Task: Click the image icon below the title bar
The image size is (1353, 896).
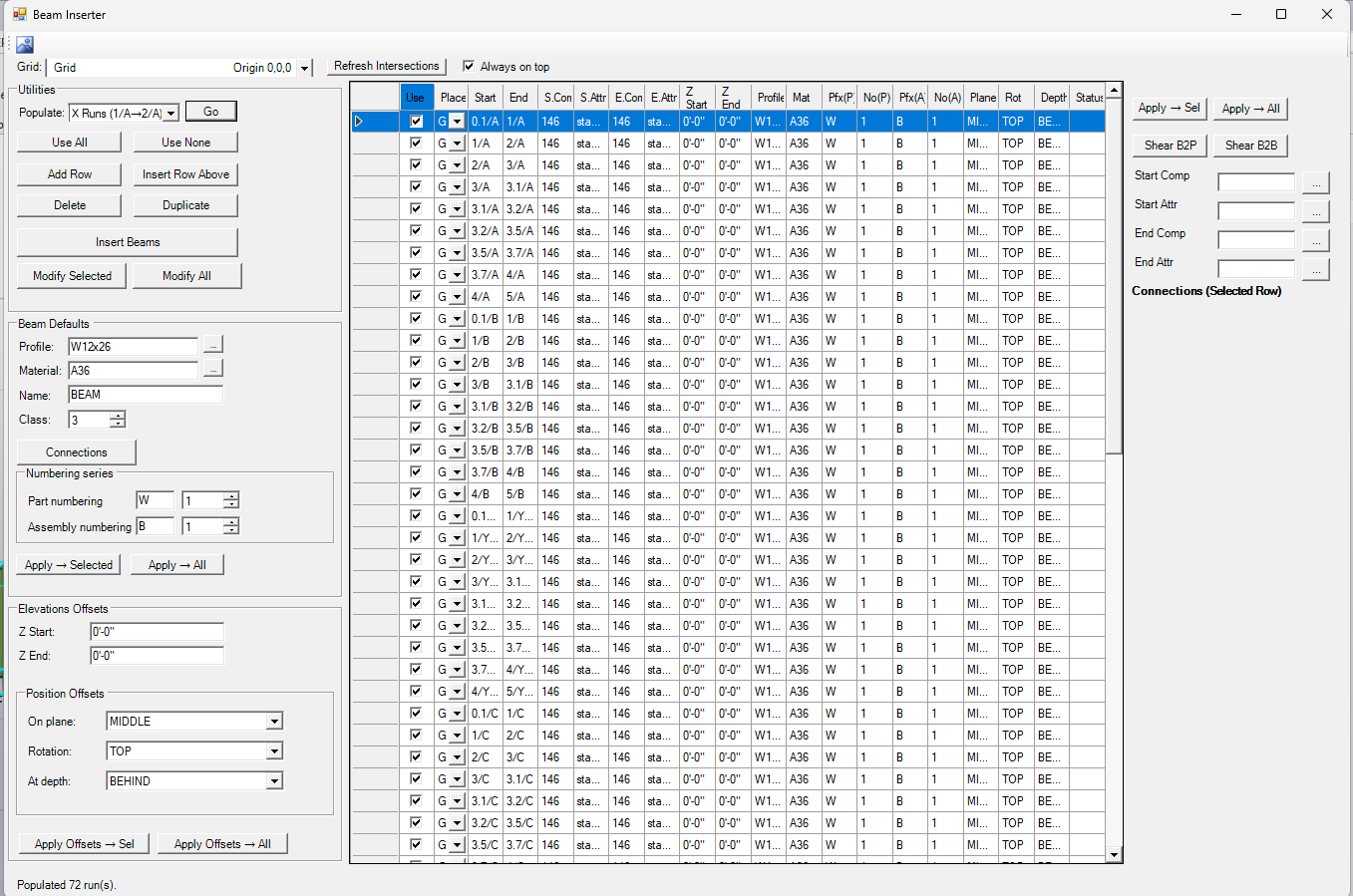Action: pyautogui.click(x=25, y=45)
